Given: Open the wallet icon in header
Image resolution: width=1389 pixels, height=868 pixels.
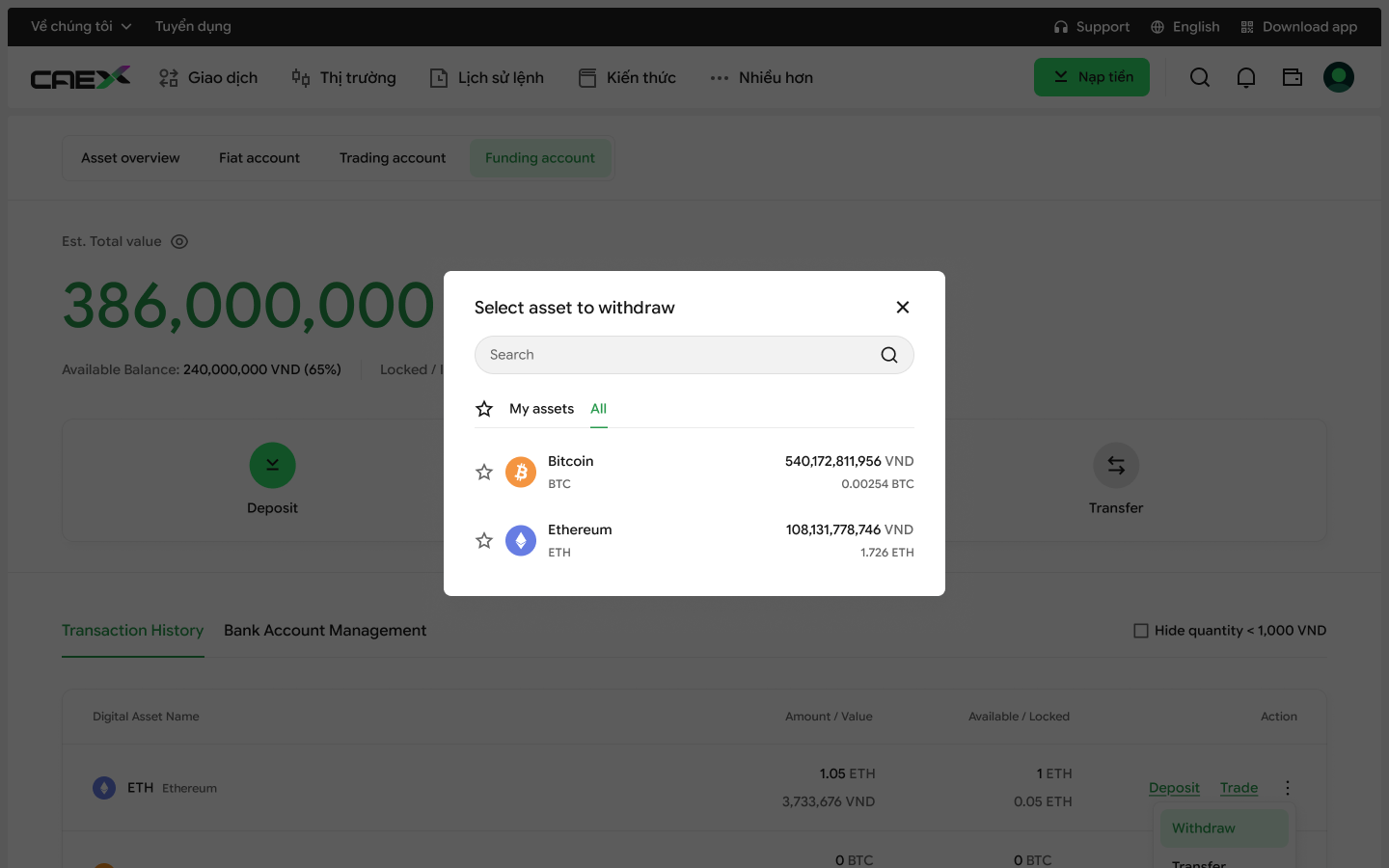Looking at the screenshot, I should click(x=1293, y=77).
